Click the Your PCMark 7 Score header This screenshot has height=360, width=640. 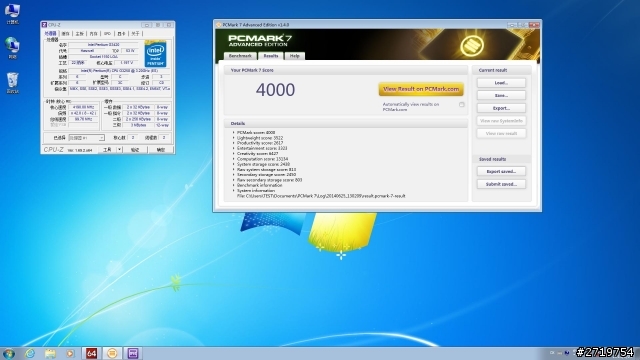pyautogui.click(x=252, y=70)
